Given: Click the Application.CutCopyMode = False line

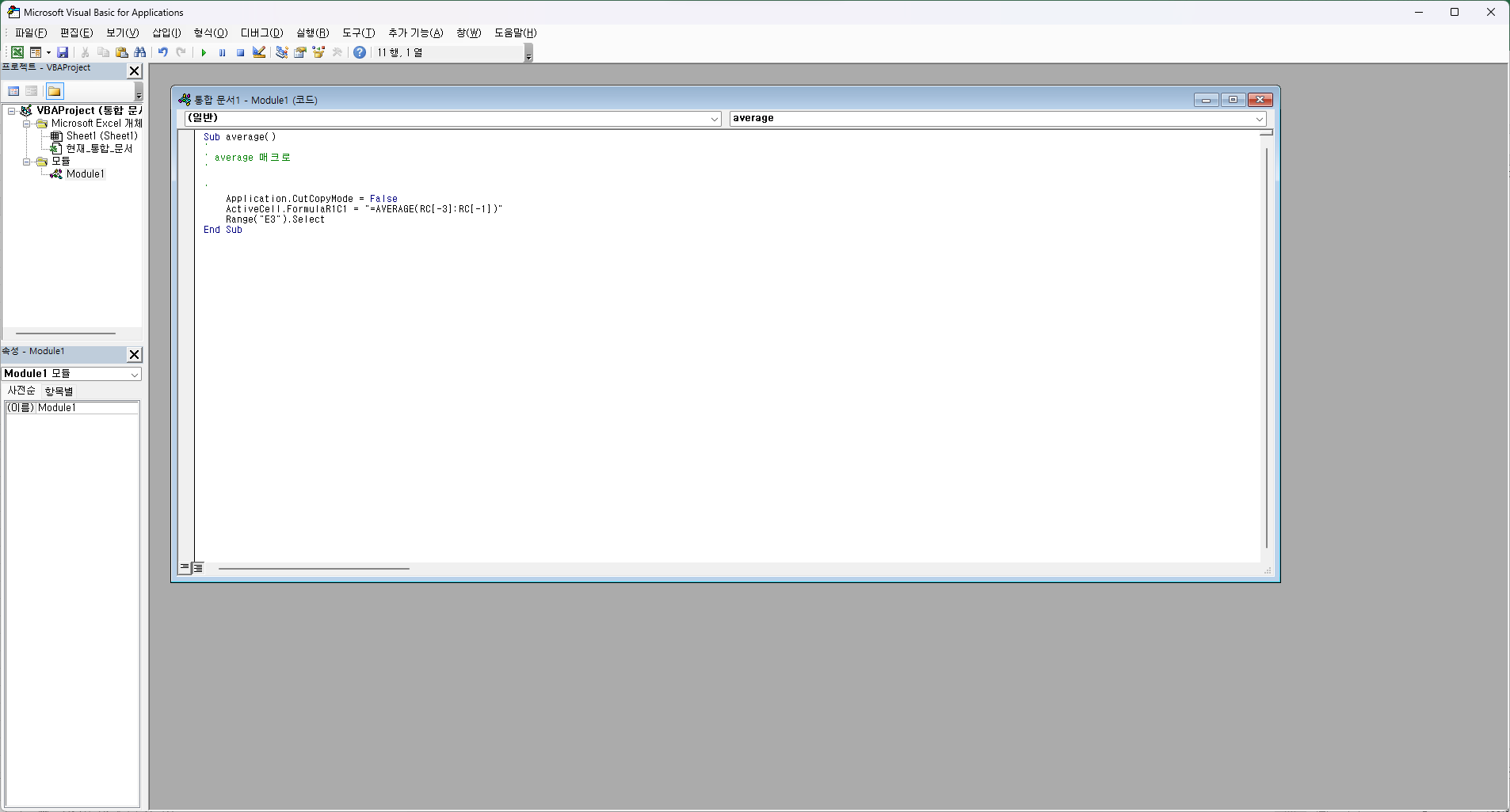Looking at the screenshot, I should 311,199.
